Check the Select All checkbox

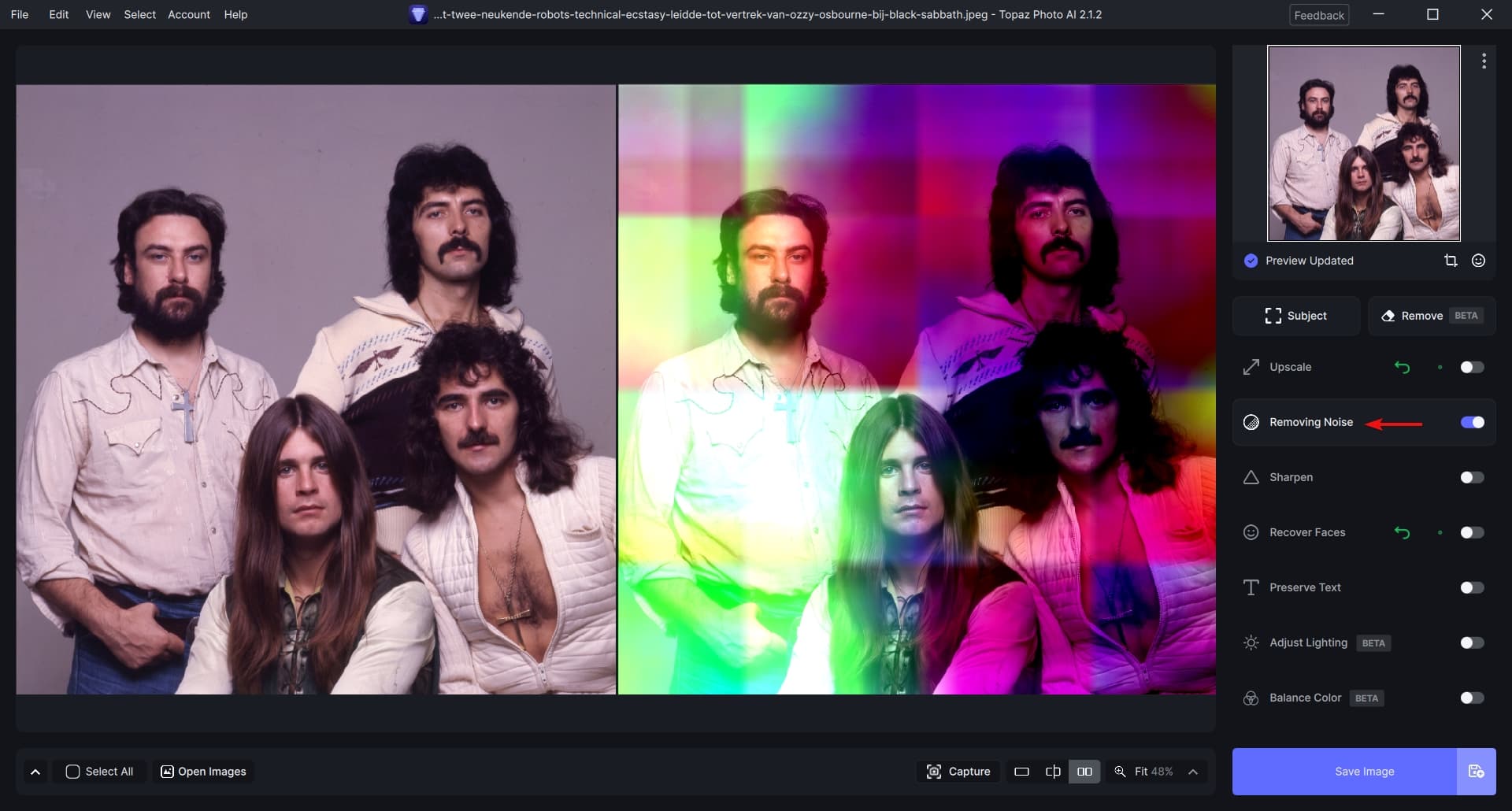[x=73, y=772]
